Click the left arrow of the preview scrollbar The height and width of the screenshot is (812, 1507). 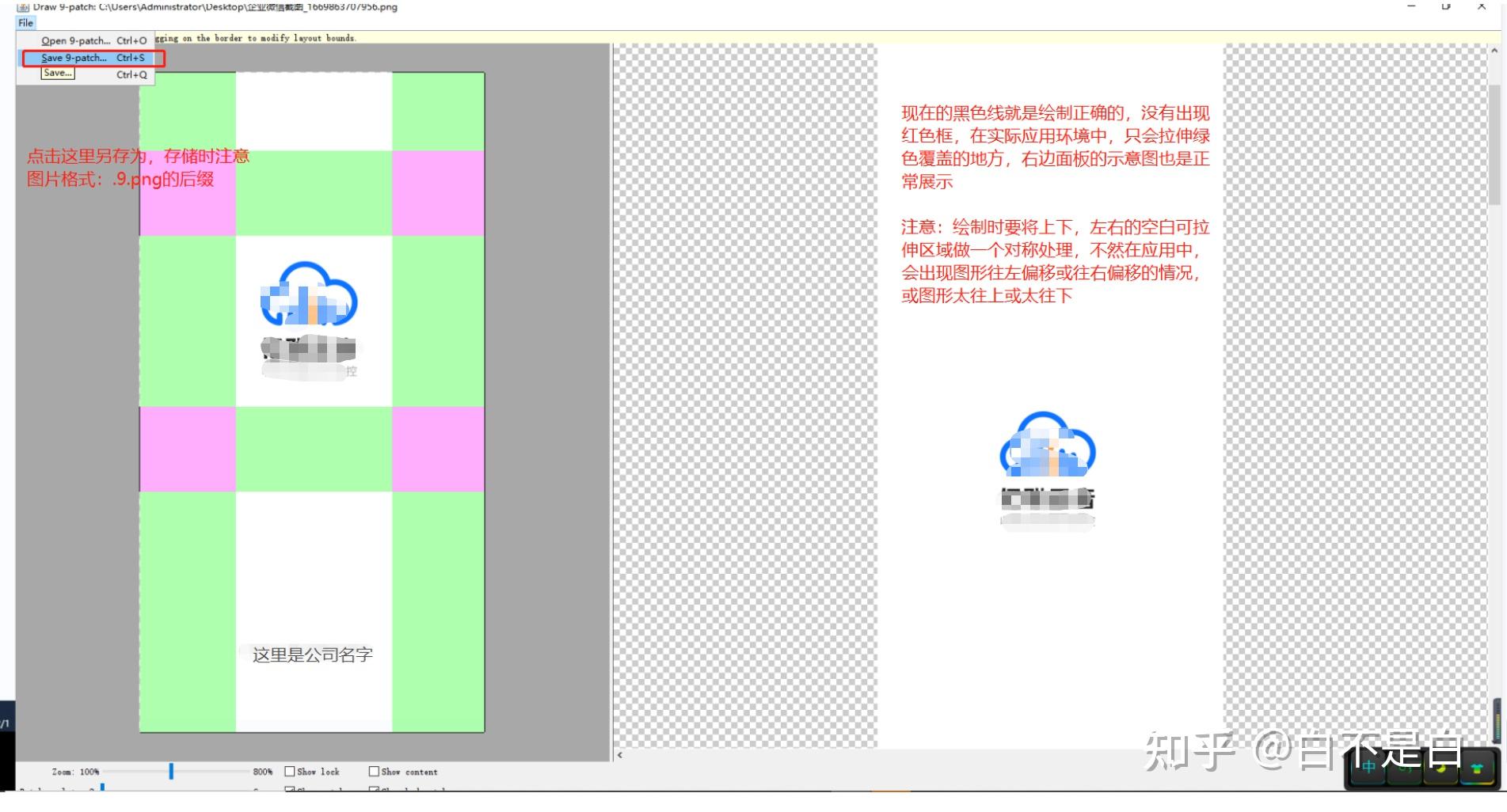[619, 755]
